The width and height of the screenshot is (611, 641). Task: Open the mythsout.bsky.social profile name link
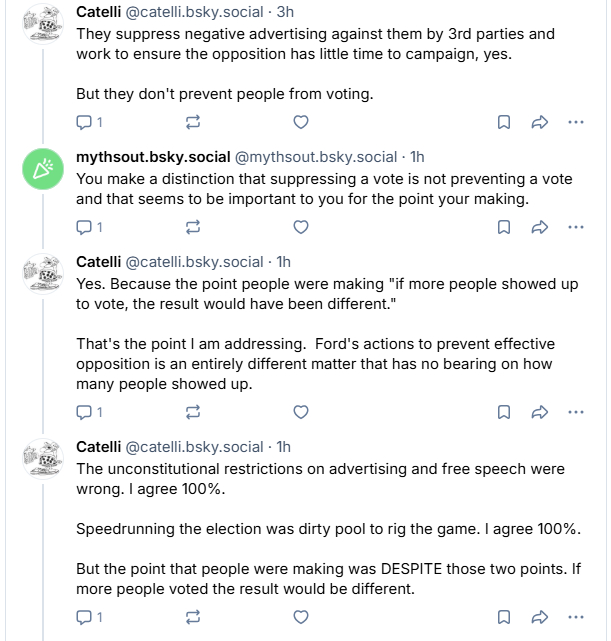(x=152, y=157)
